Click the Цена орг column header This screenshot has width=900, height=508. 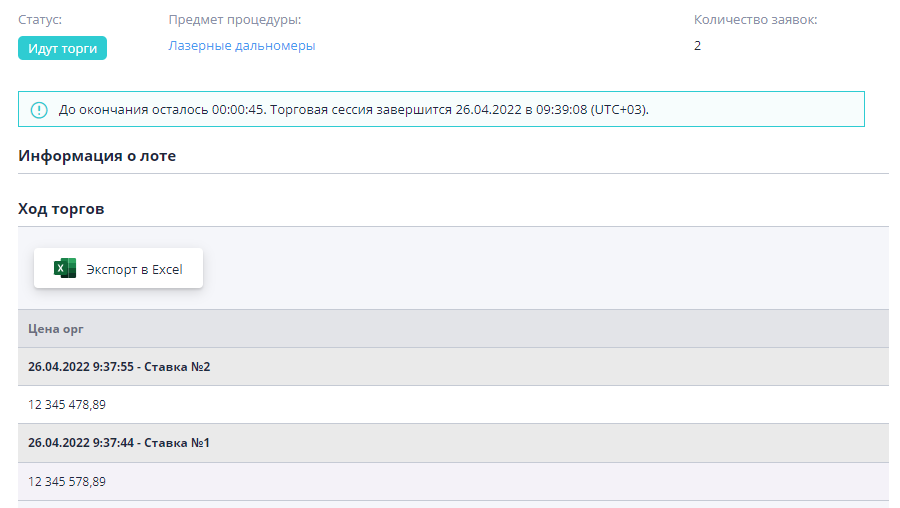(55, 329)
